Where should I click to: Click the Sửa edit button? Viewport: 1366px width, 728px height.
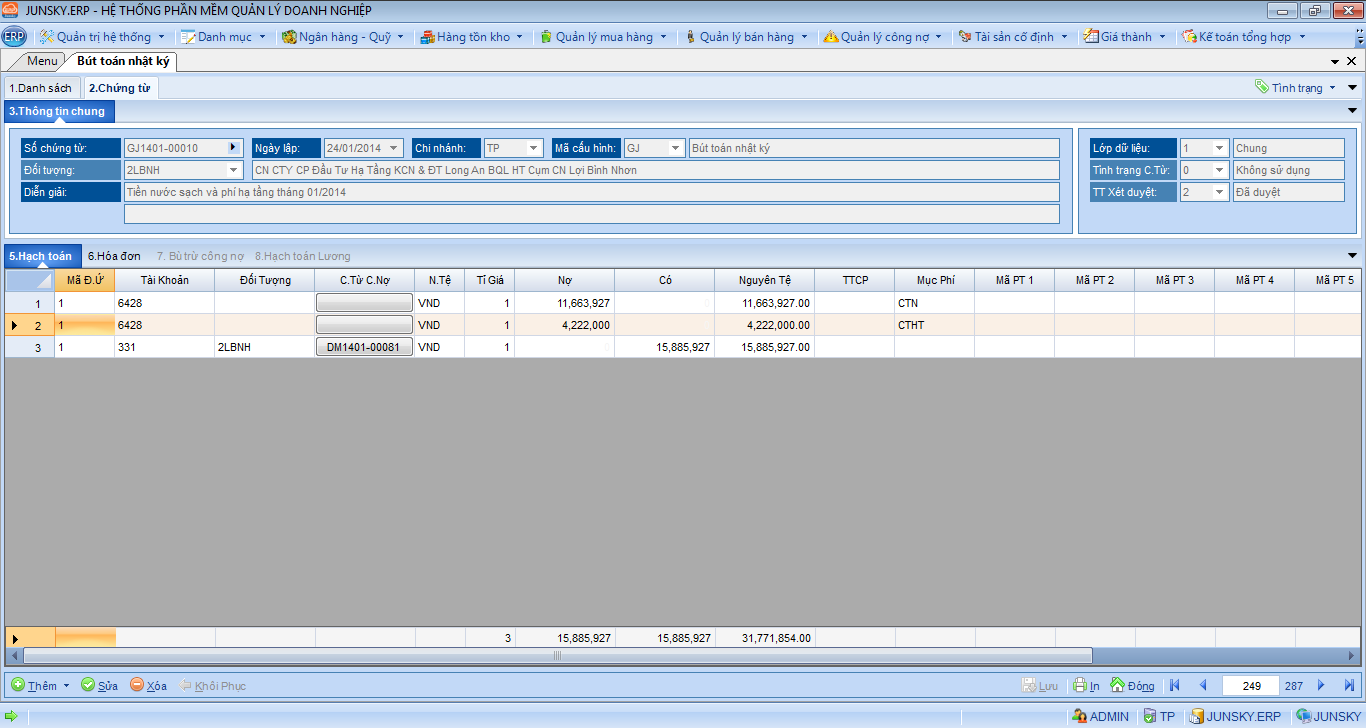coord(100,685)
